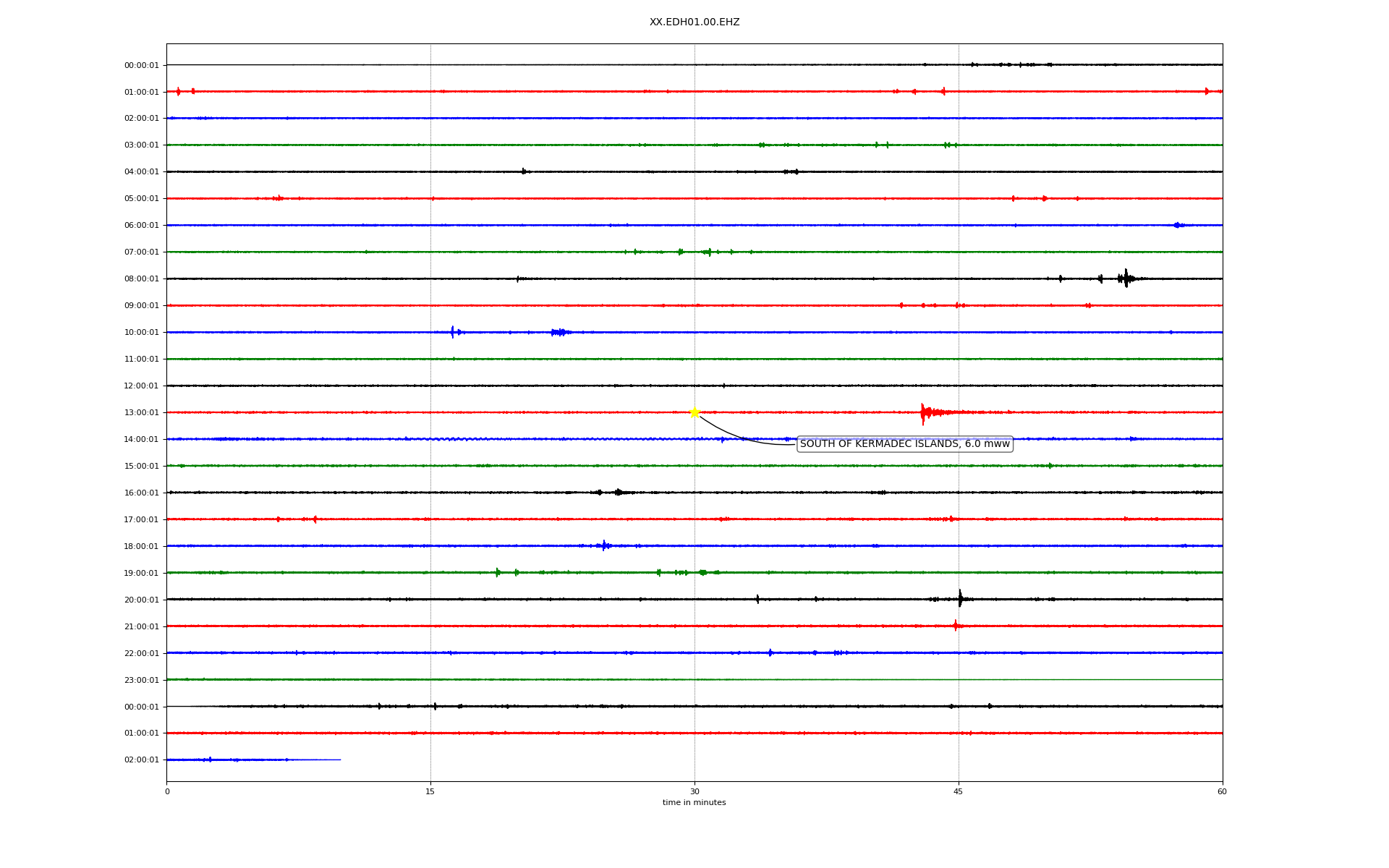Click the 18:00:01 time label
The height and width of the screenshot is (868, 1389).
click(x=141, y=547)
